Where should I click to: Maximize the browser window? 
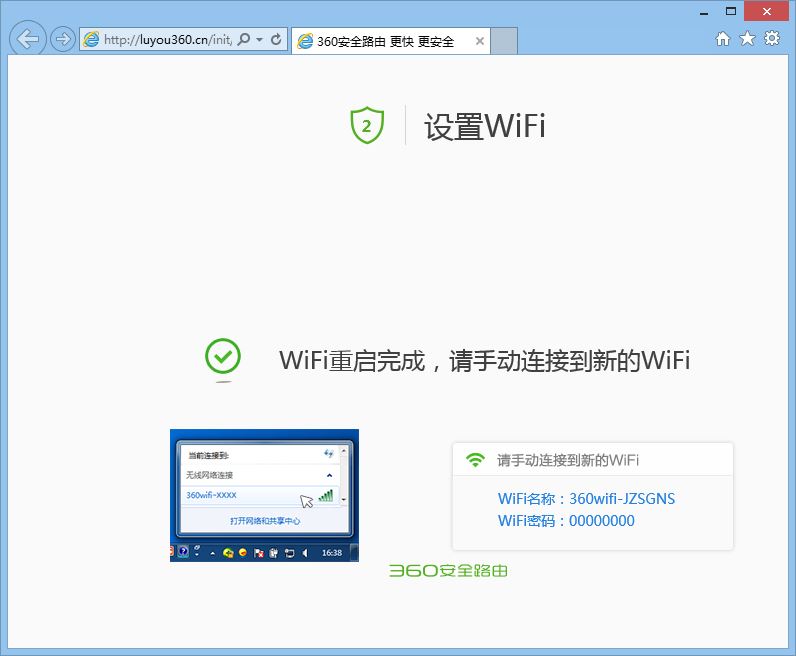(x=731, y=11)
